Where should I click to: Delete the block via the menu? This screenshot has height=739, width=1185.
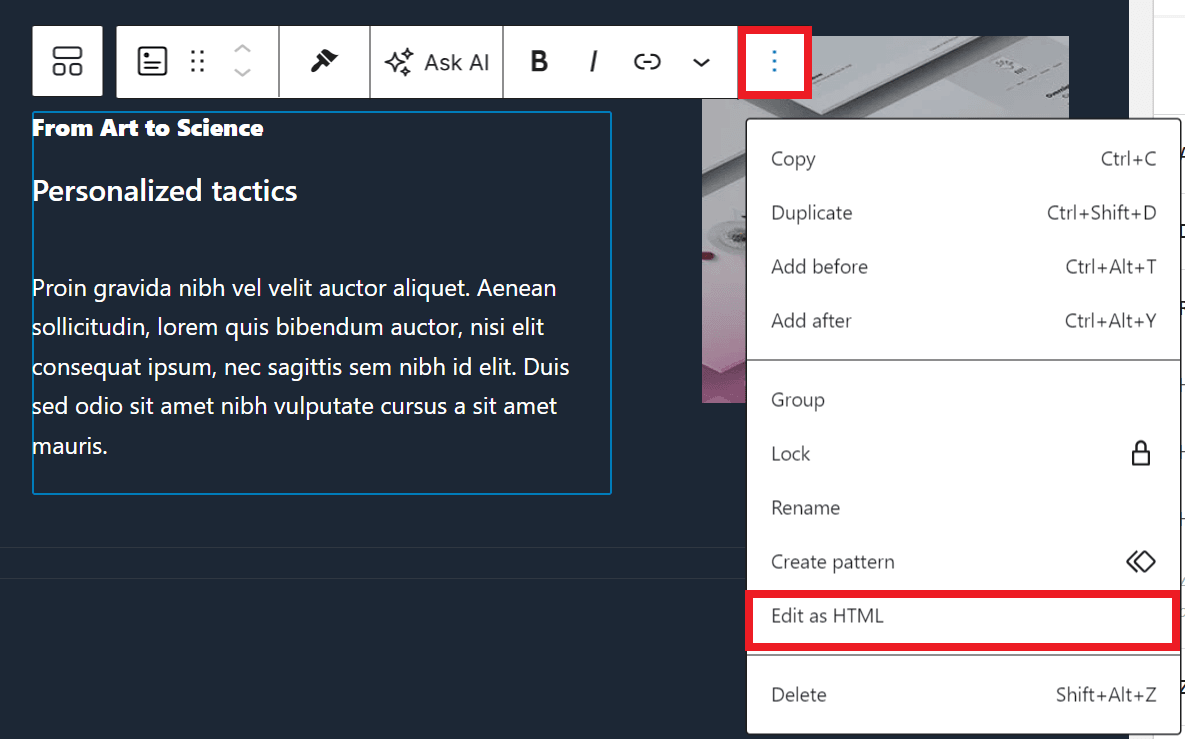pyautogui.click(x=798, y=695)
